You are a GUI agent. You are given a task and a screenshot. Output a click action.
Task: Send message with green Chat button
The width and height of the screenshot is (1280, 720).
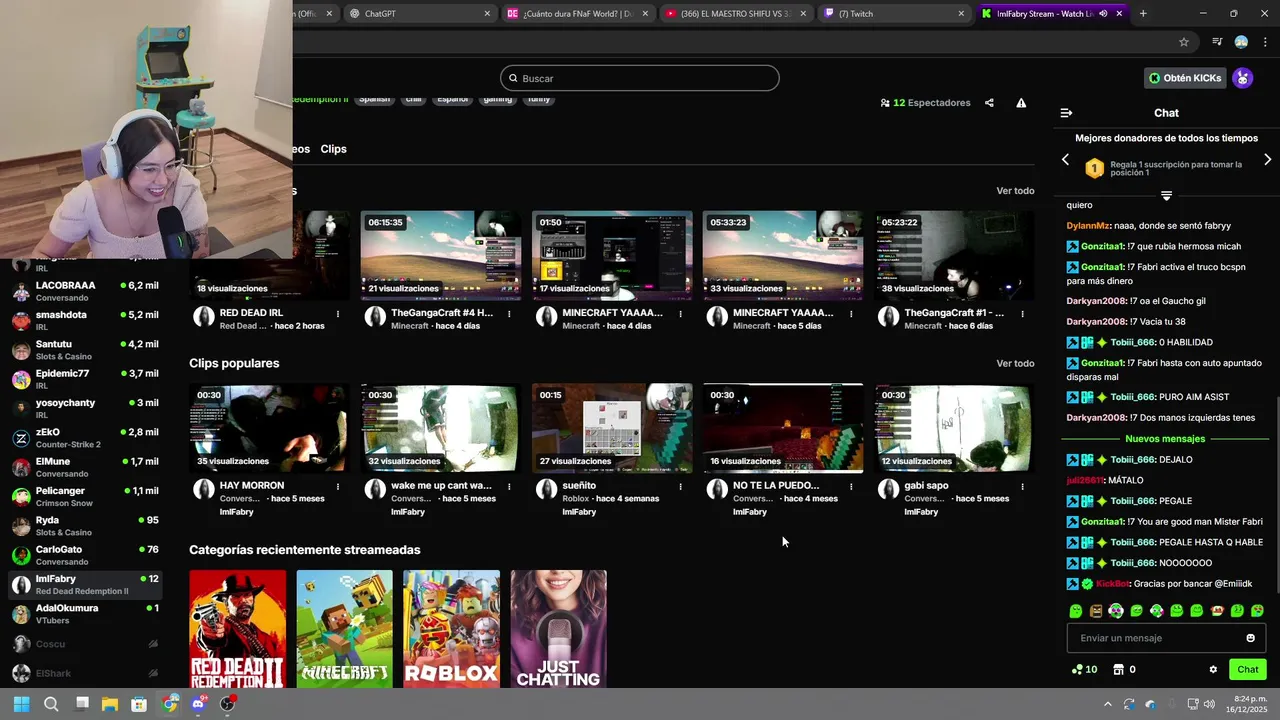pos(1248,670)
